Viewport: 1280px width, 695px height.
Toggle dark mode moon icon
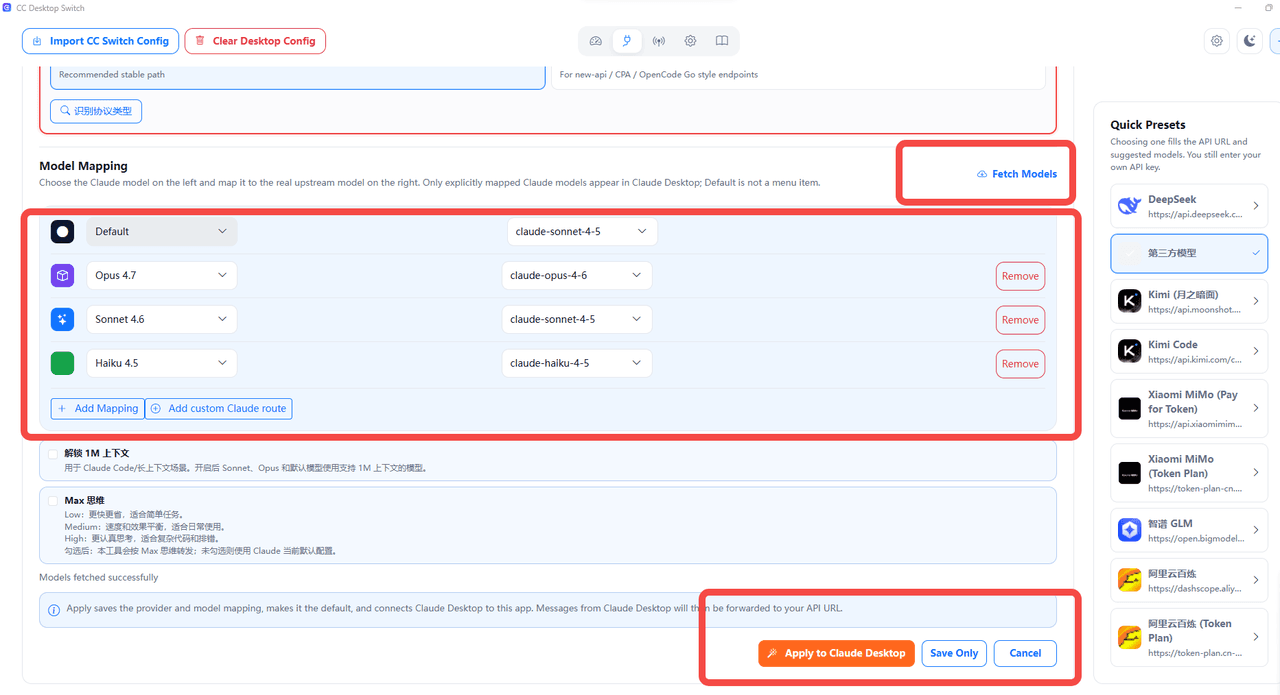pyautogui.click(x=1250, y=41)
